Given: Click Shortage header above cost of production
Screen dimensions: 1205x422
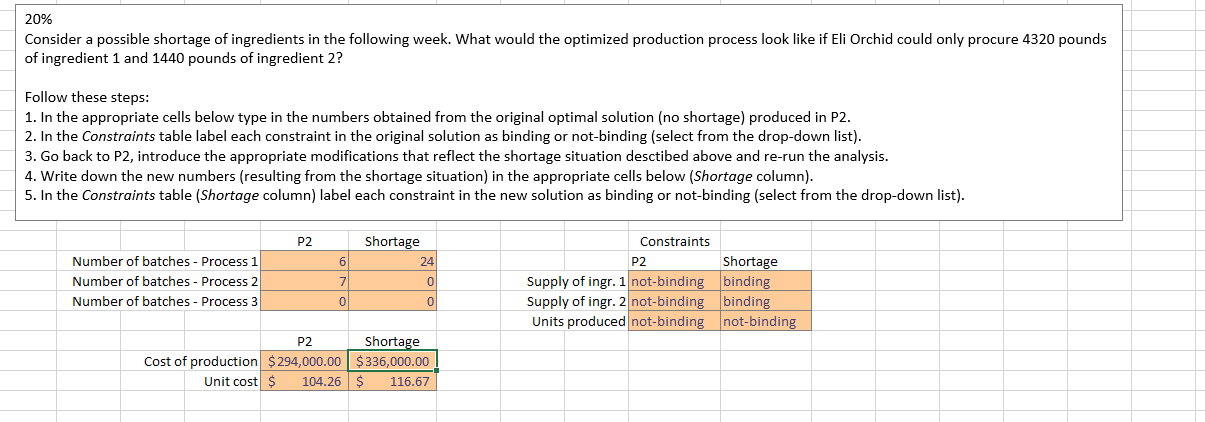Looking at the screenshot, I should tap(392, 342).
